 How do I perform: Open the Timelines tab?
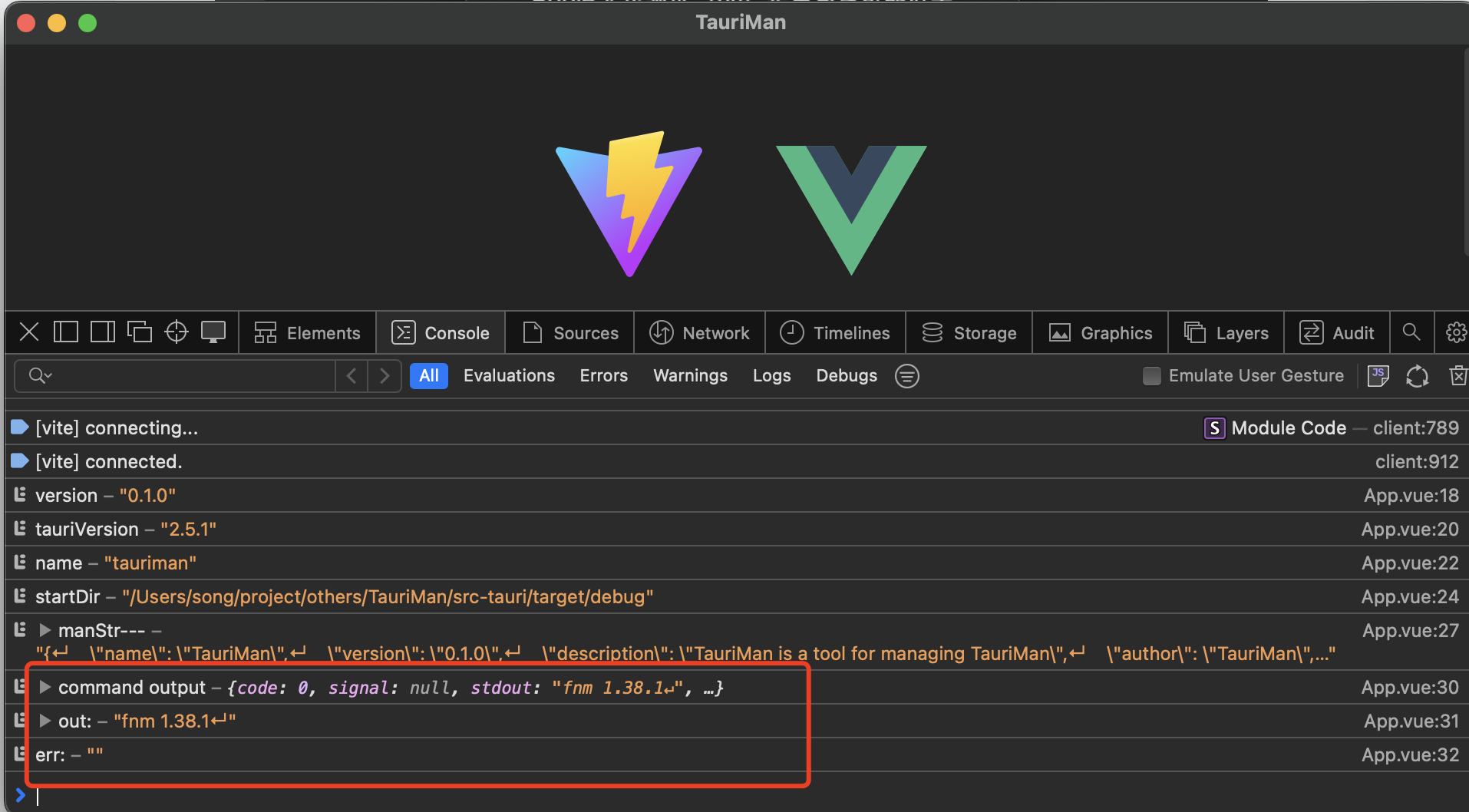pyautogui.click(x=835, y=333)
